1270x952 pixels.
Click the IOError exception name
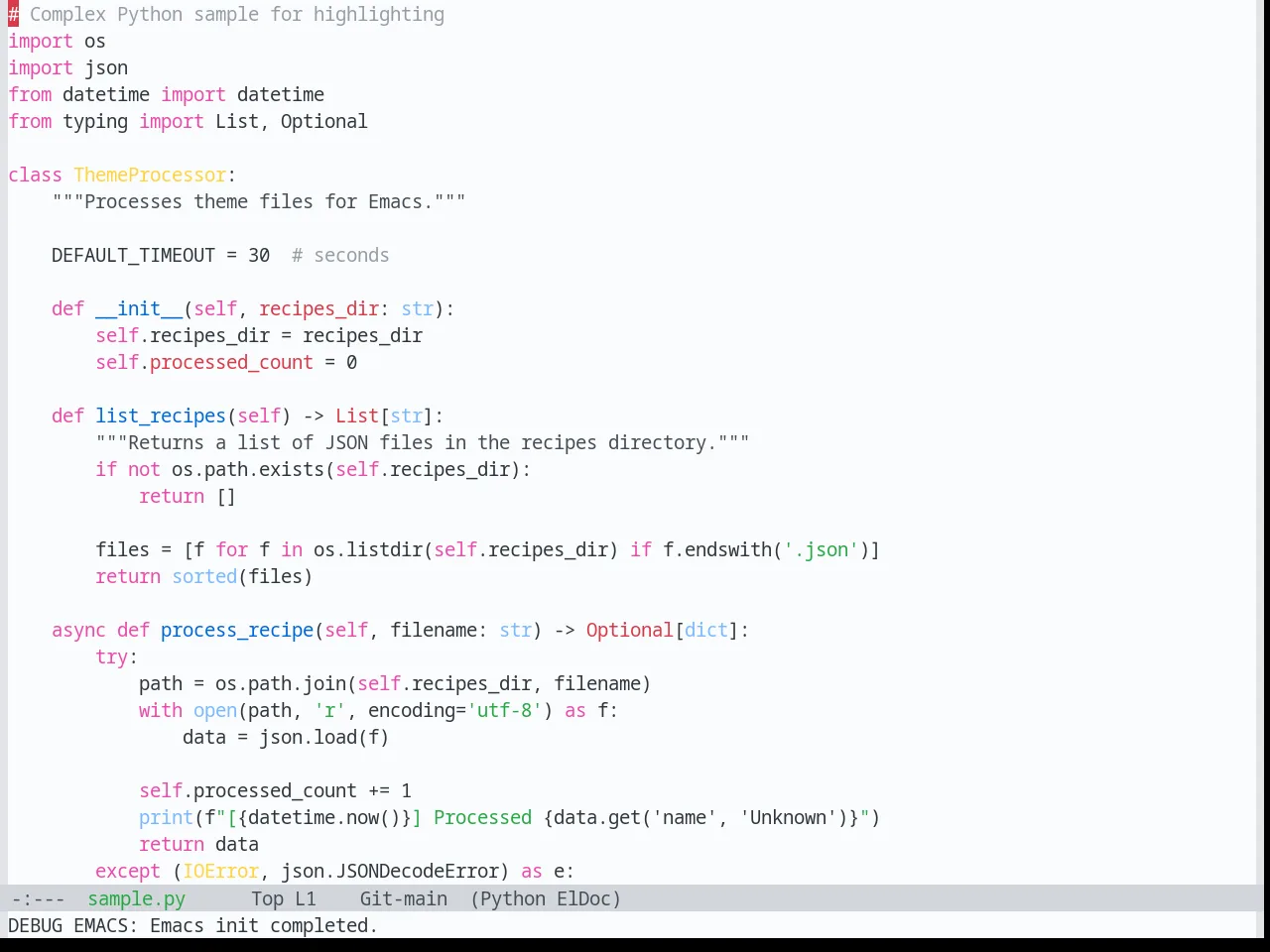(220, 871)
